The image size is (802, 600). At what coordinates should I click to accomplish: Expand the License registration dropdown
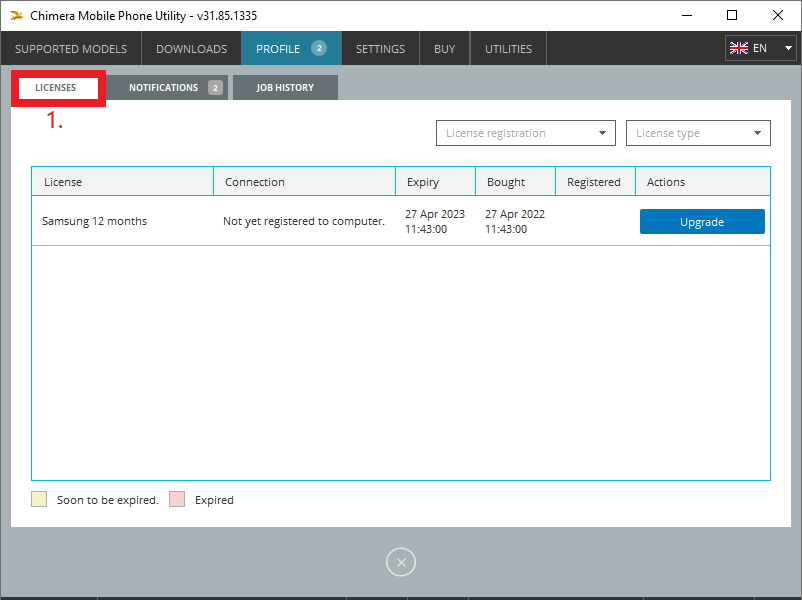[x=526, y=133]
